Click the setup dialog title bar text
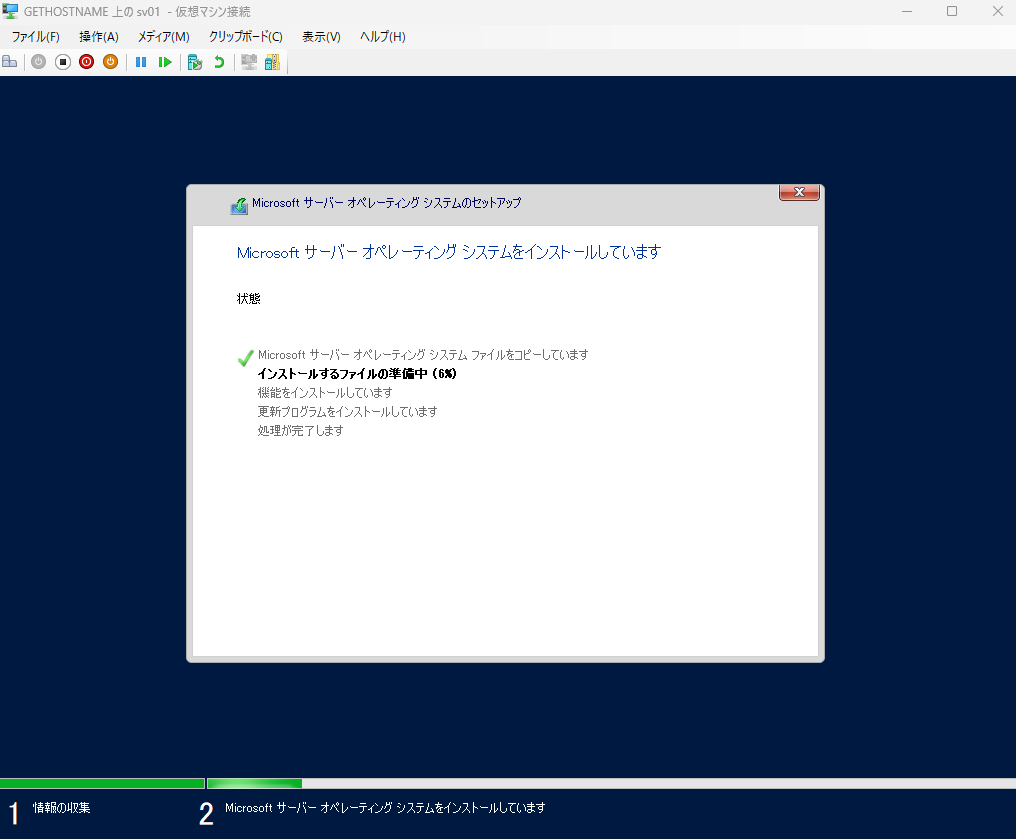This screenshot has height=839, width=1016. 386,203
